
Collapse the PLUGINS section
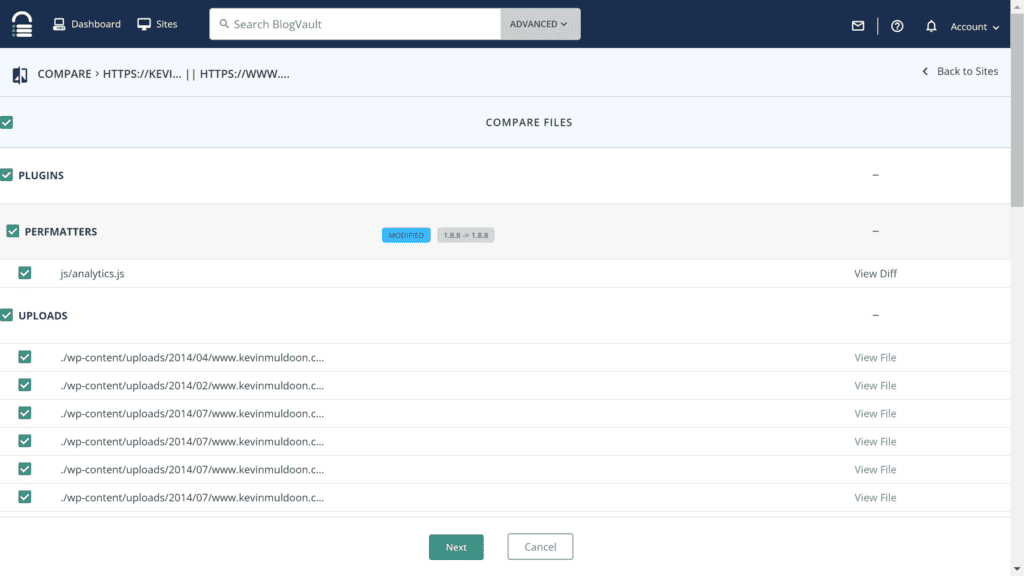pyautogui.click(x=876, y=175)
